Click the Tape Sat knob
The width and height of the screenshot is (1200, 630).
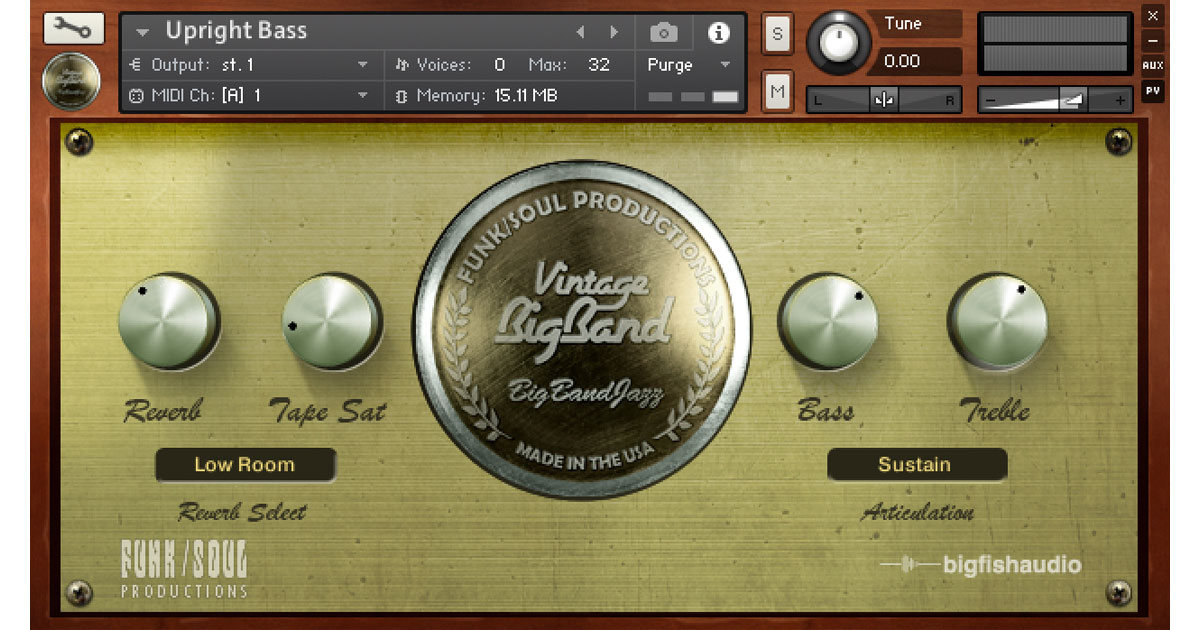[x=329, y=323]
